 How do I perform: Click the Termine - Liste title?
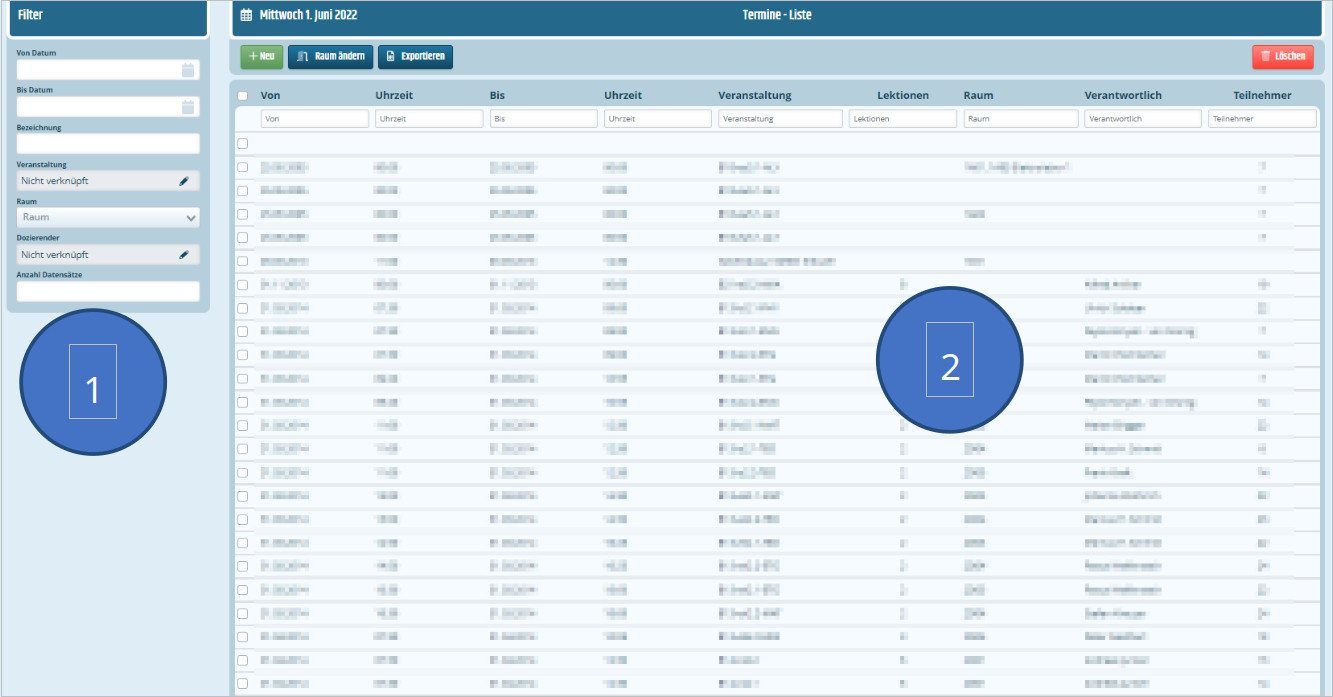777,15
